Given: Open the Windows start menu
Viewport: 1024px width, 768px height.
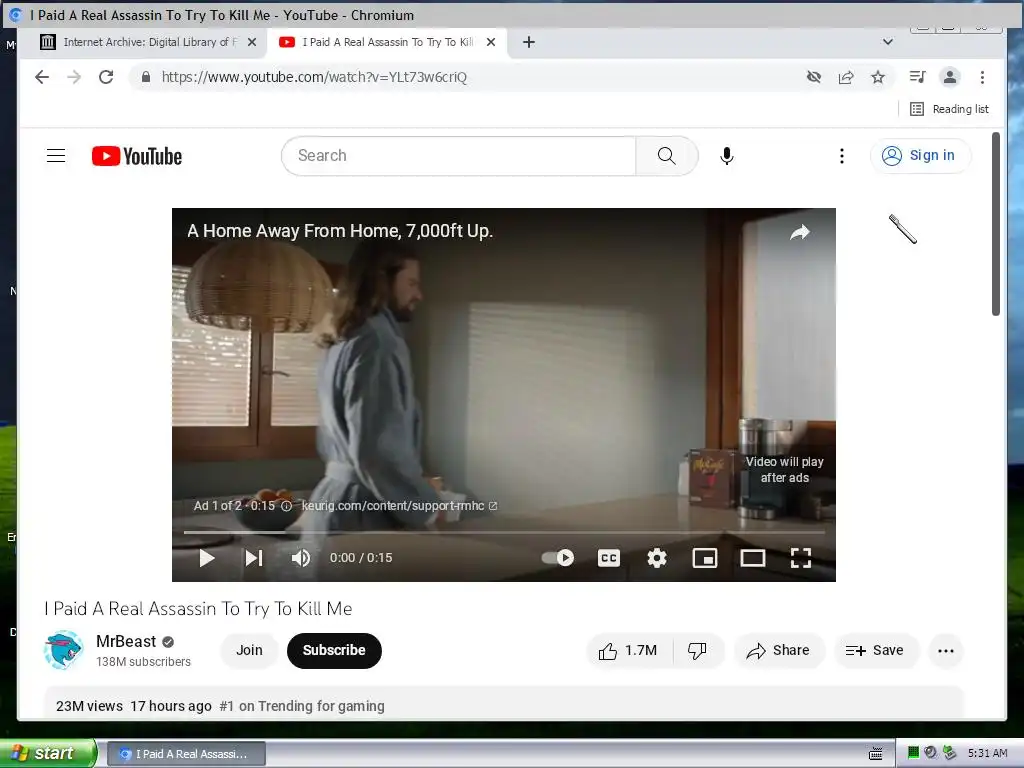Looking at the screenshot, I should [x=48, y=753].
